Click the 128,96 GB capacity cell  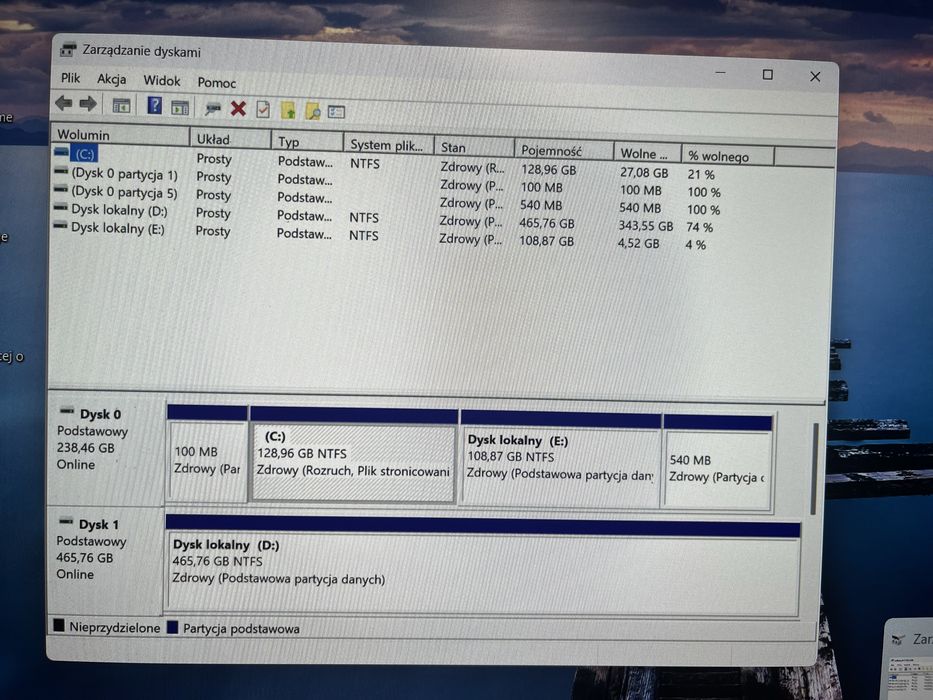click(x=549, y=170)
